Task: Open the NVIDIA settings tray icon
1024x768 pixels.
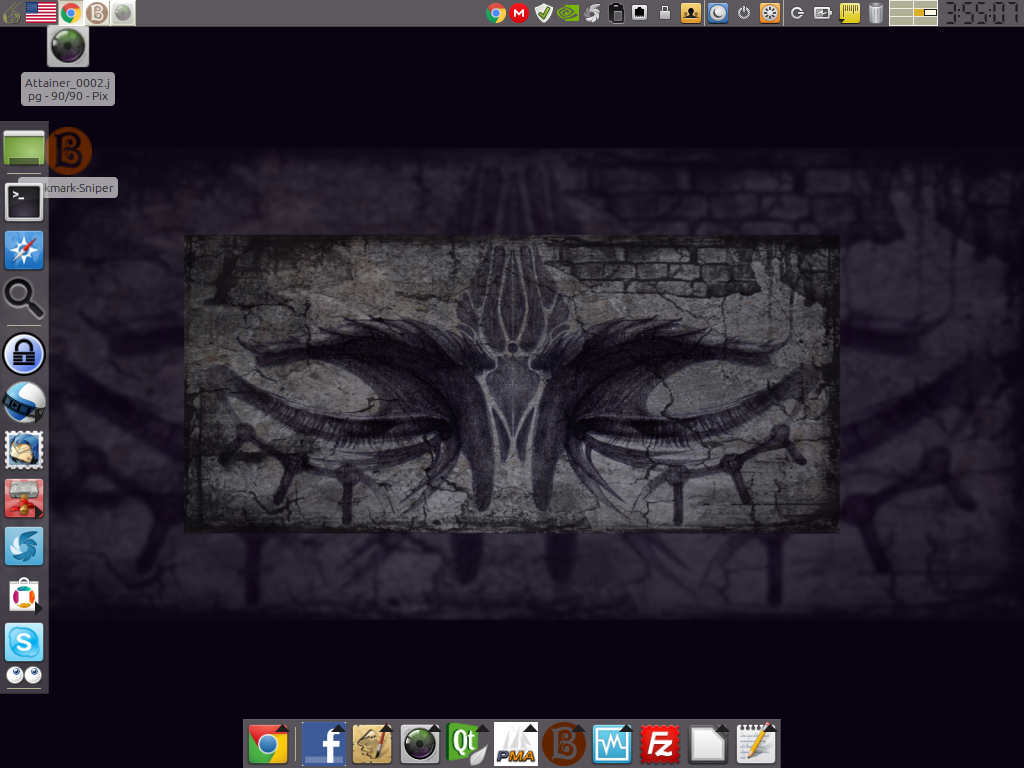Action: (568, 12)
